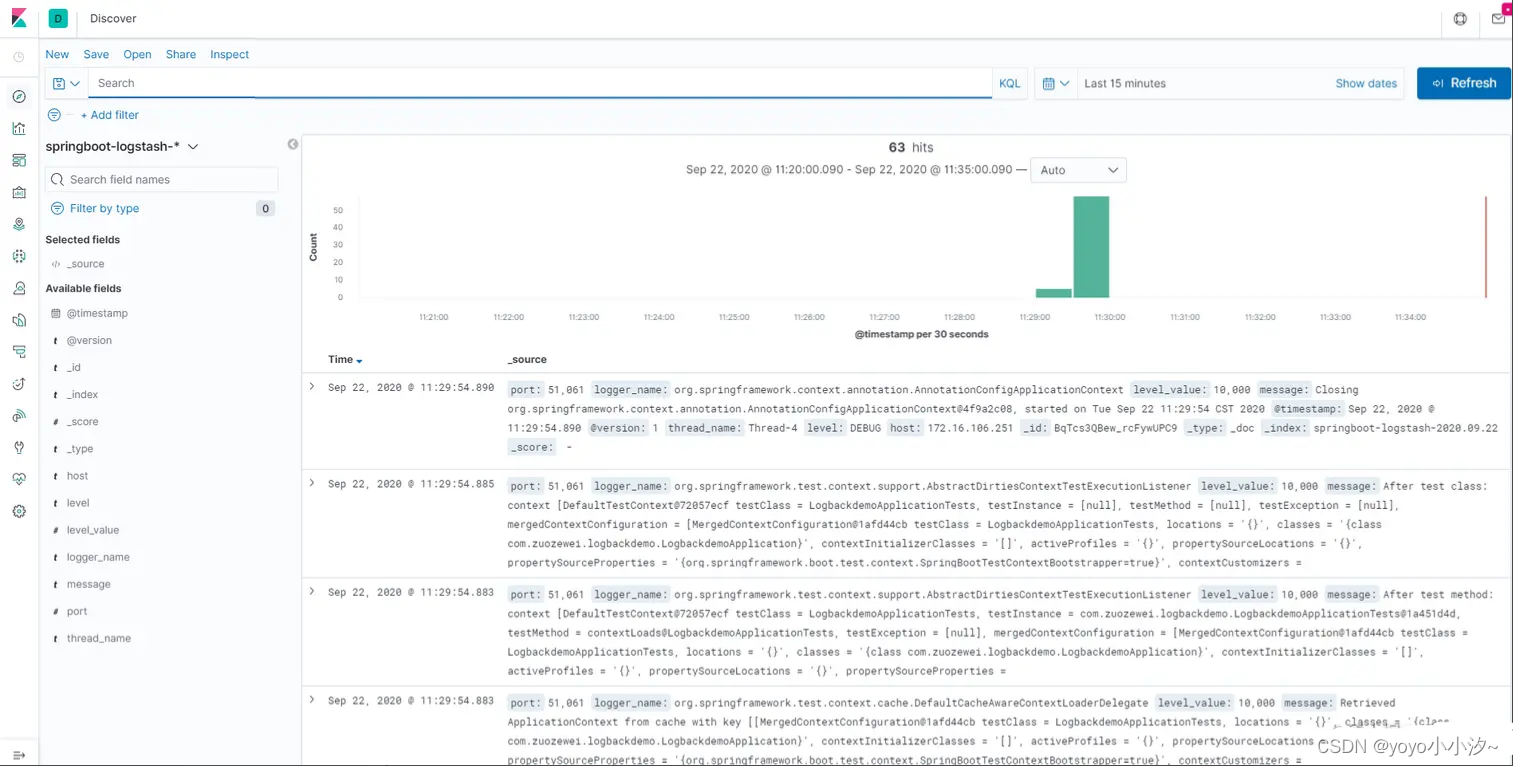1513x766 pixels.
Task: Click the Inspect menu item
Action: [229, 54]
